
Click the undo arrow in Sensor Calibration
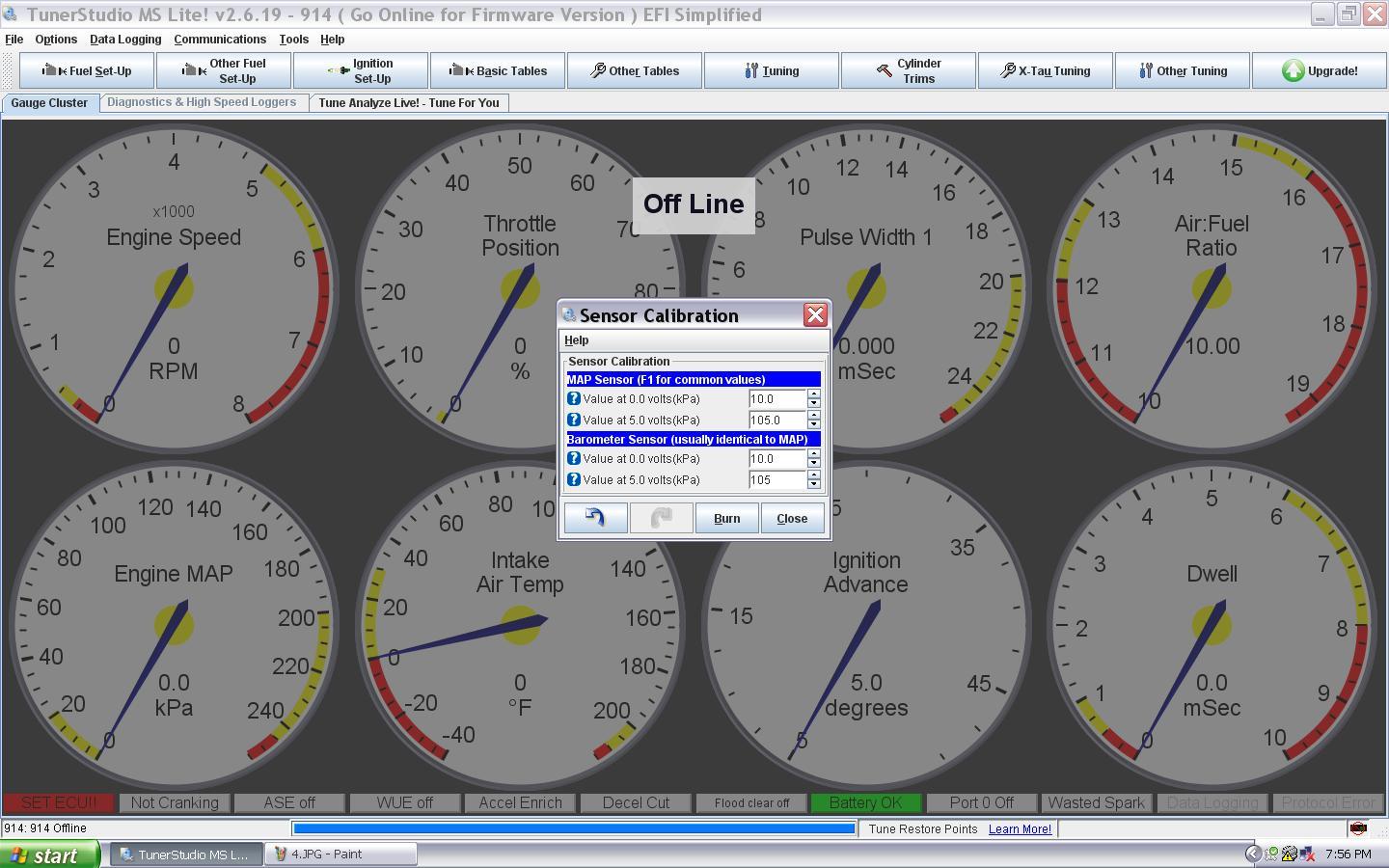click(595, 518)
